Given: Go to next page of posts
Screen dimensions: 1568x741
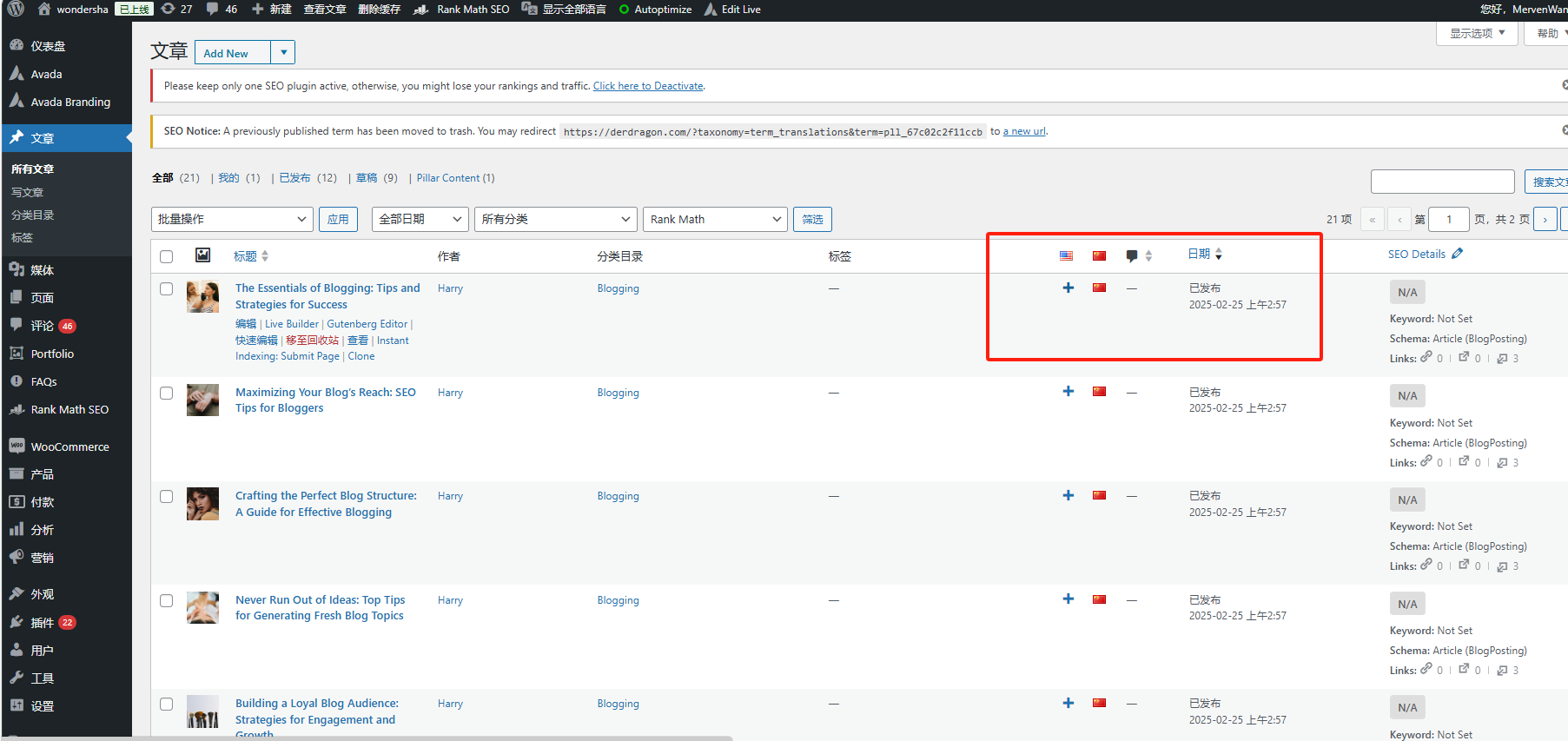Looking at the screenshot, I should [1545, 219].
